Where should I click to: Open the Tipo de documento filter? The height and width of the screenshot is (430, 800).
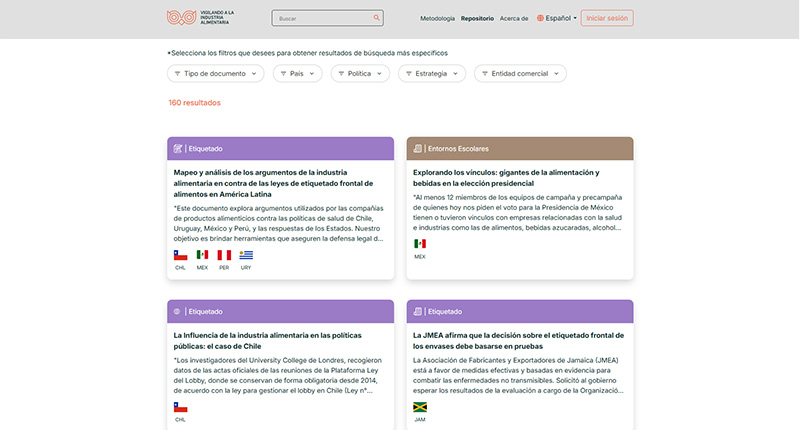coord(215,74)
